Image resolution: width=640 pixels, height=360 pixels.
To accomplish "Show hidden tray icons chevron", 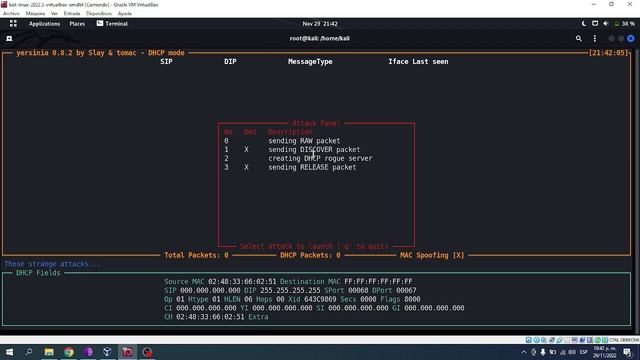I will coord(524,352).
